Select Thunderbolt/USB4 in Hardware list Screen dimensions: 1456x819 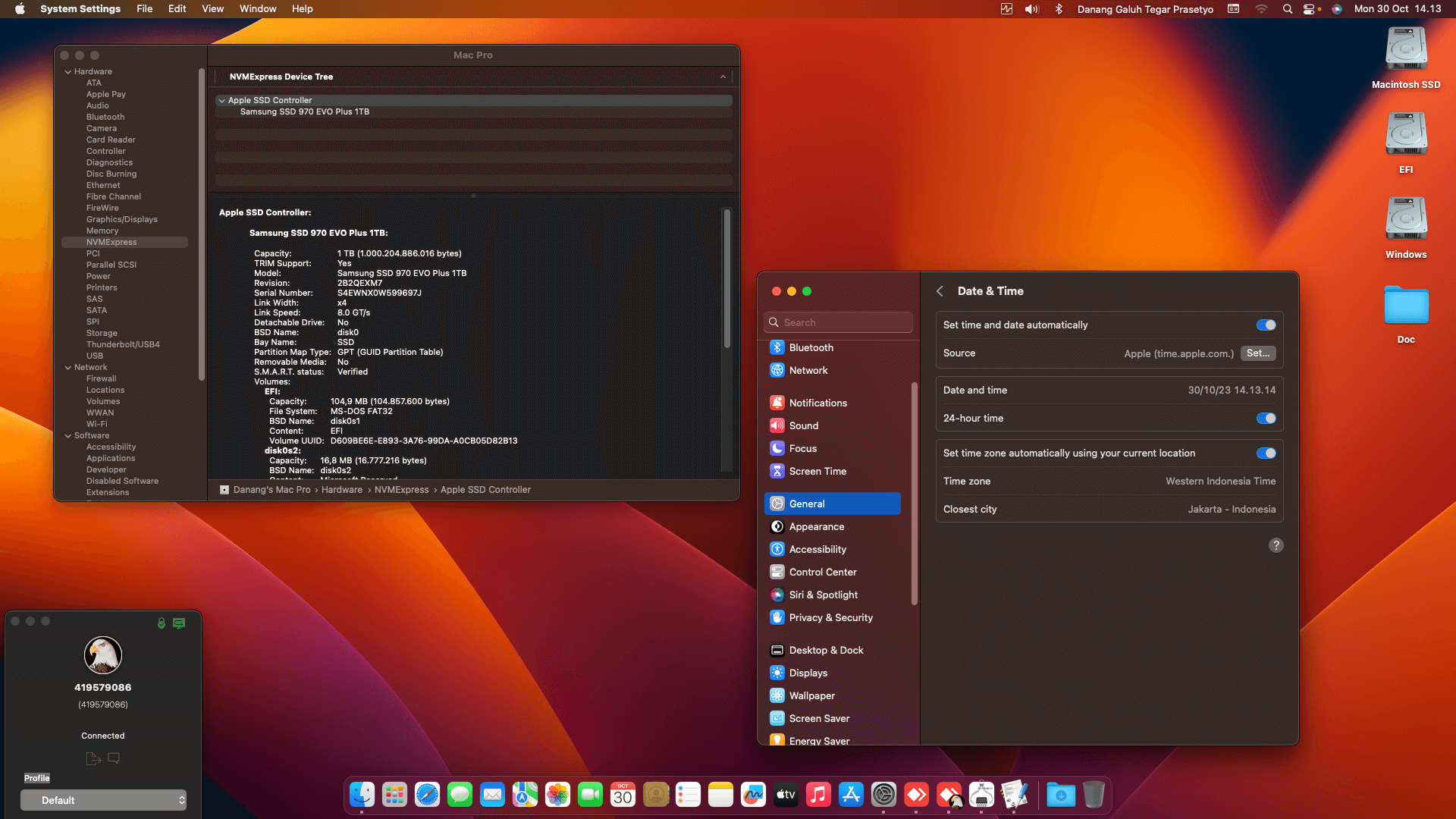tap(123, 345)
